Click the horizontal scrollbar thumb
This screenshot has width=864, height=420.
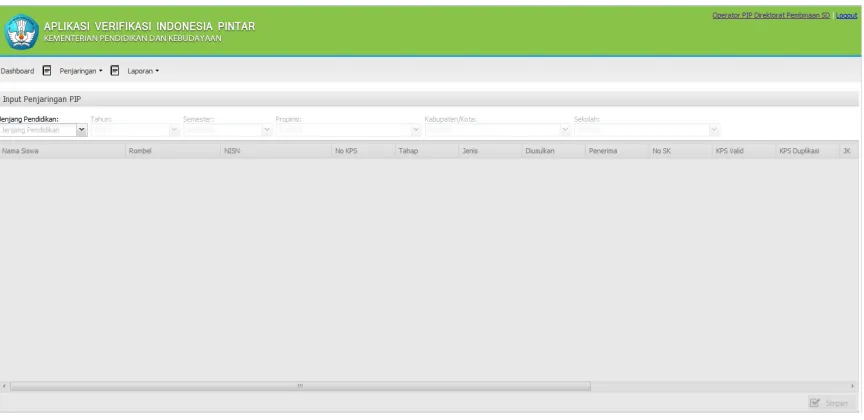pos(300,386)
